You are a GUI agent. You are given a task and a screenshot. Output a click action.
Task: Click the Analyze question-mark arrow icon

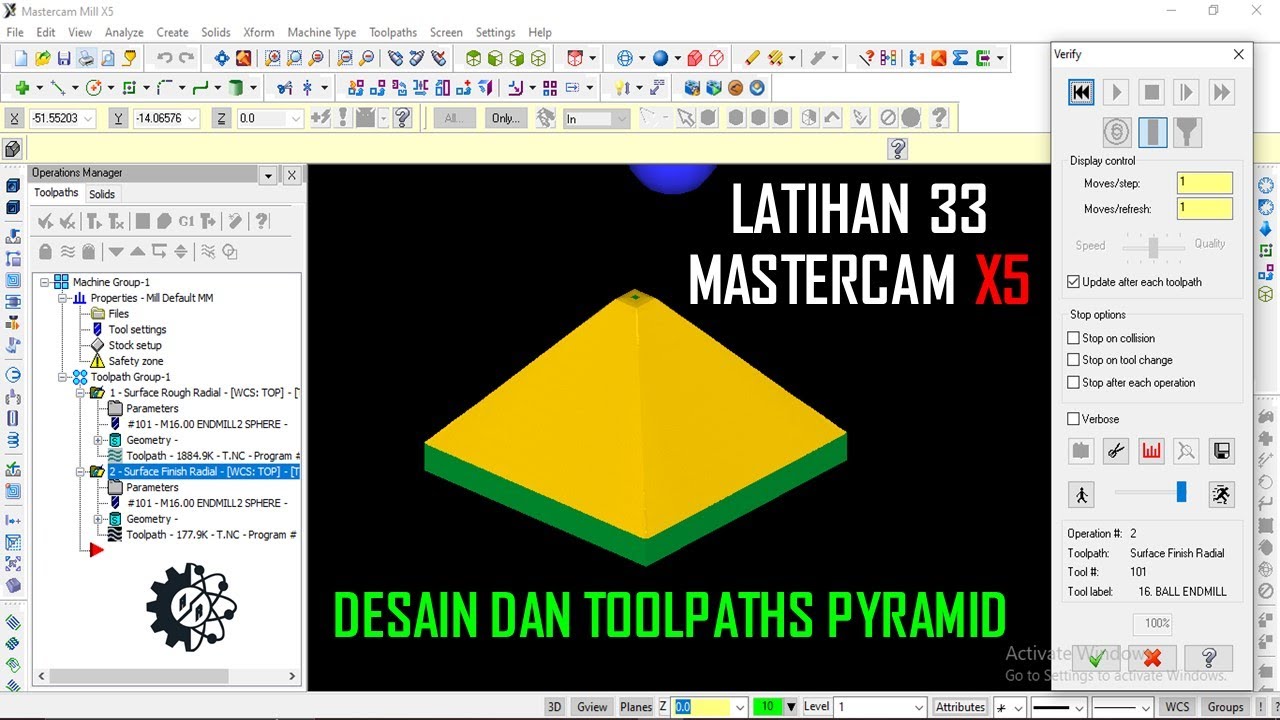click(x=867, y=59)
